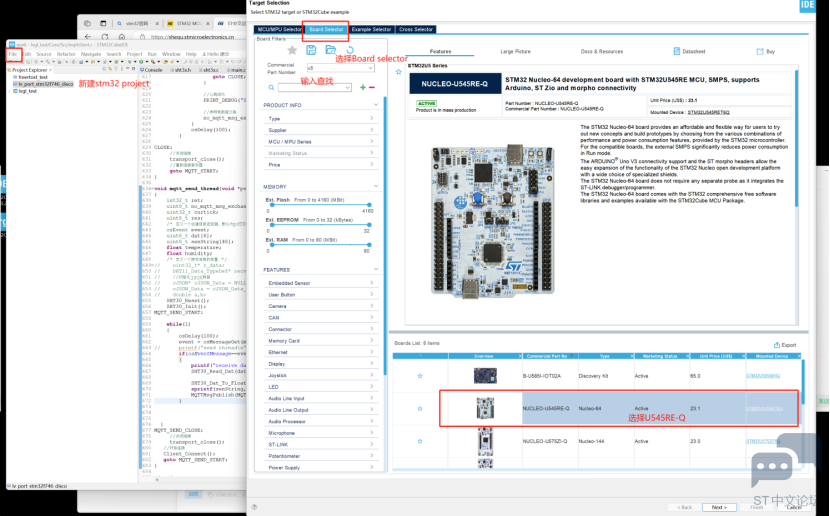
Task: Click the pink minus remove filter icon
Action: [x=372, y=87]
